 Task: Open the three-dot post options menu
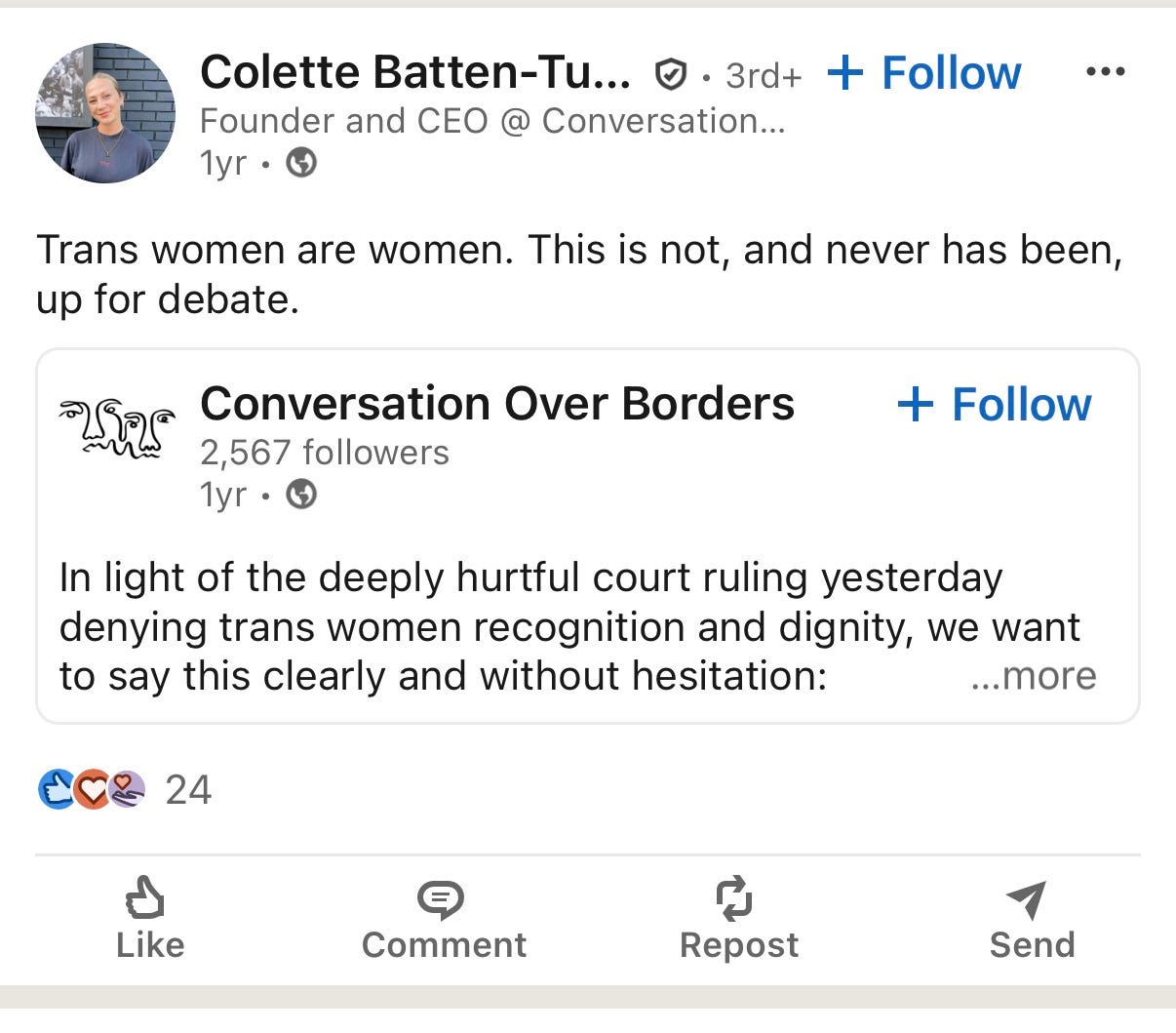pyautogui.click(x=1105, y=72)
